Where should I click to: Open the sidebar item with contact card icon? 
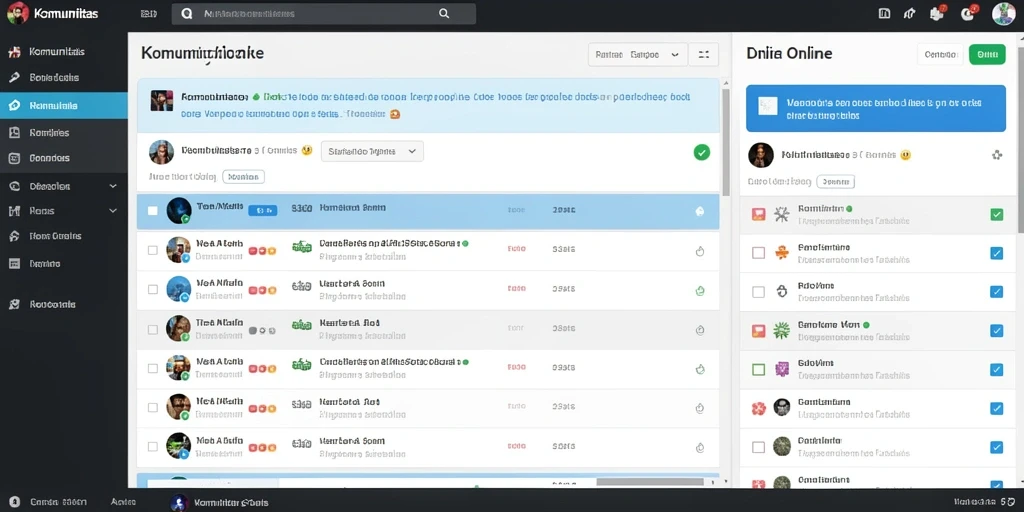(x=63, y=133)
